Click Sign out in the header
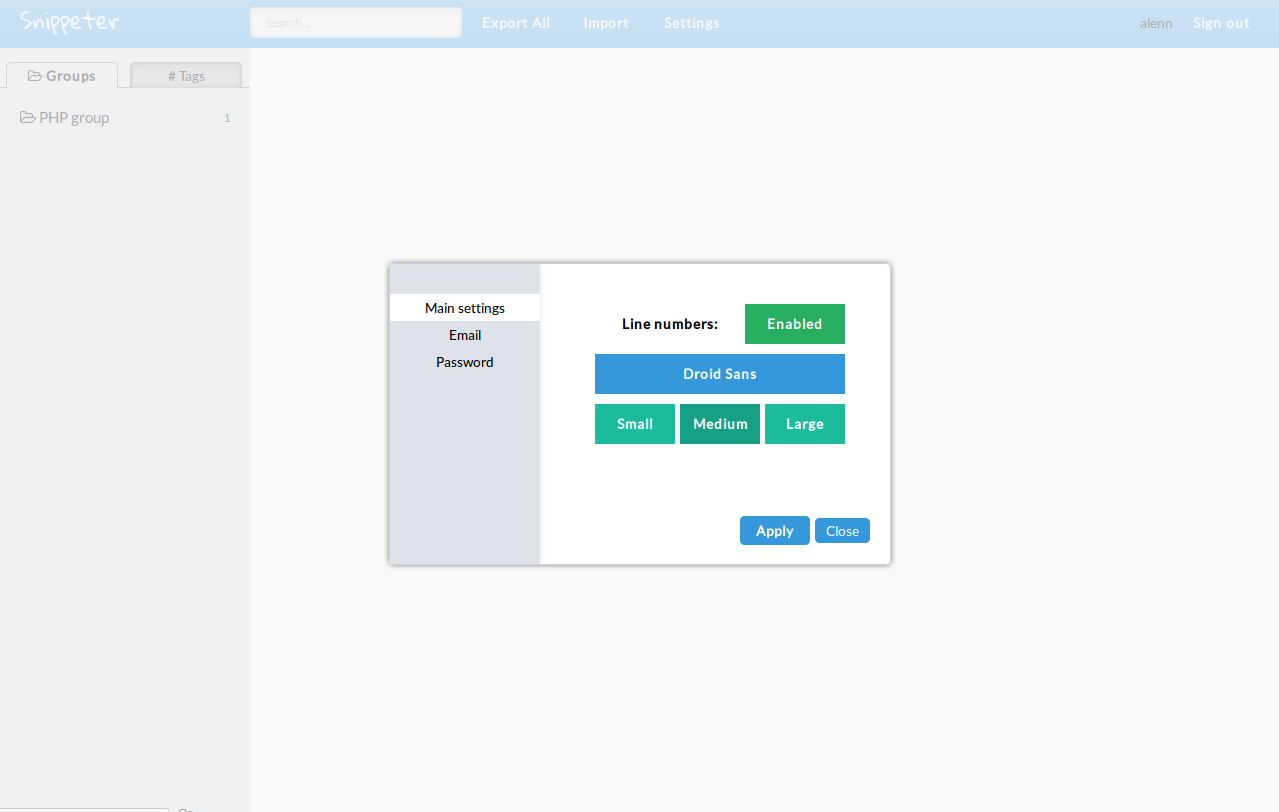 click(x=1221, y=23)
